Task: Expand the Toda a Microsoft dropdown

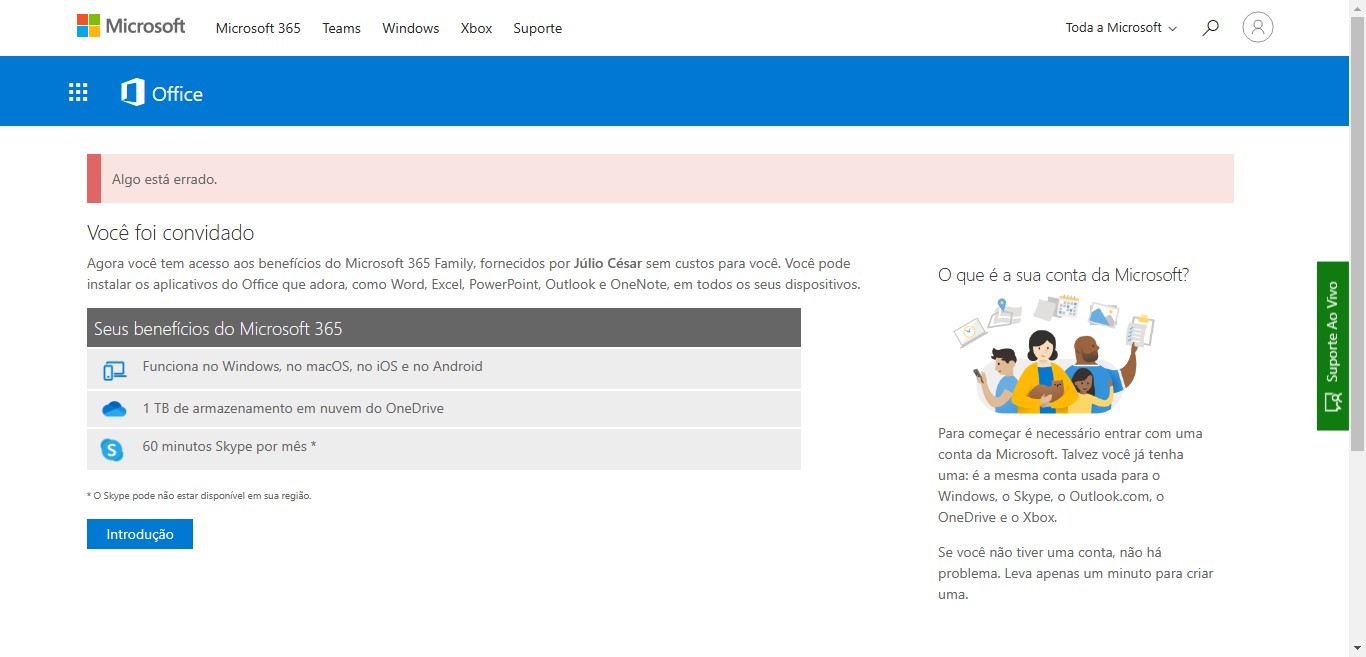Action: pyautogui.click(x=1121, y=28)
